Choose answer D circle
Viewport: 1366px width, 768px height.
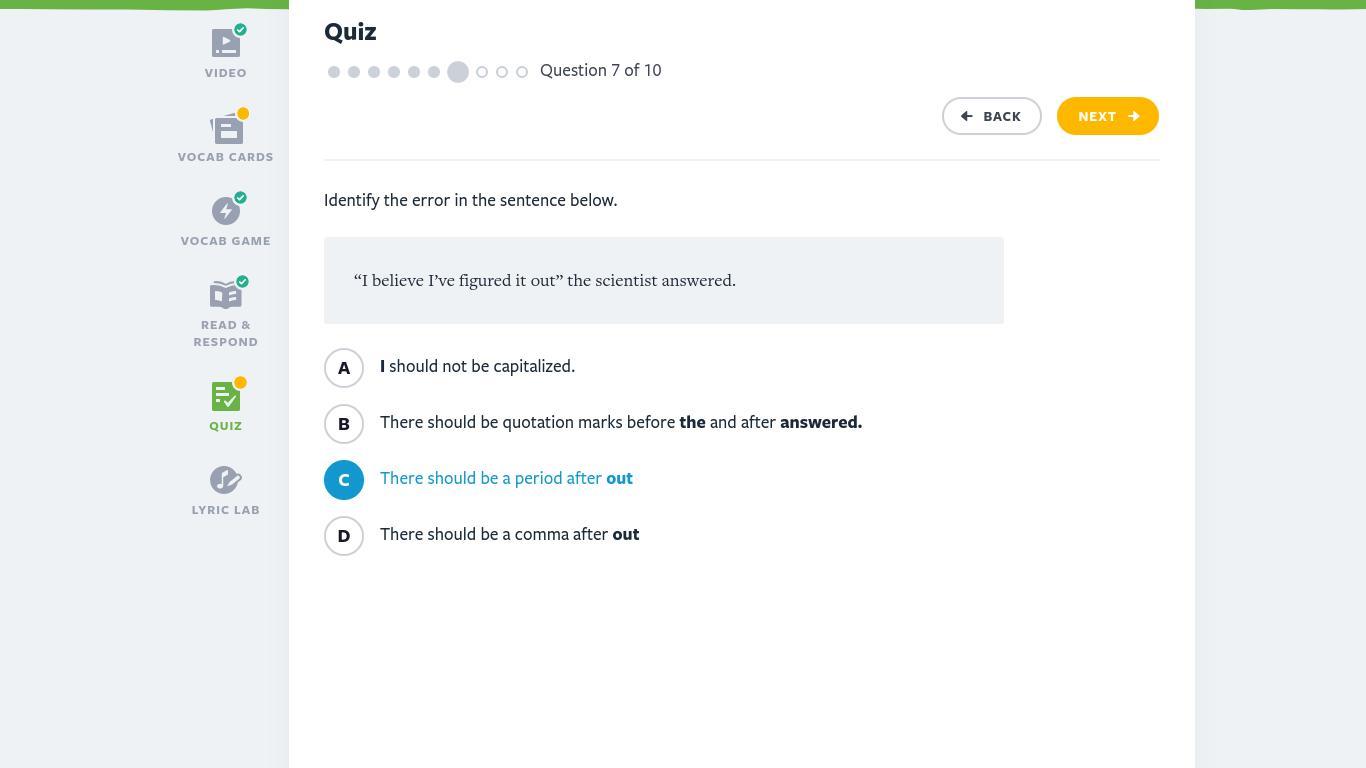click(344, 536)
